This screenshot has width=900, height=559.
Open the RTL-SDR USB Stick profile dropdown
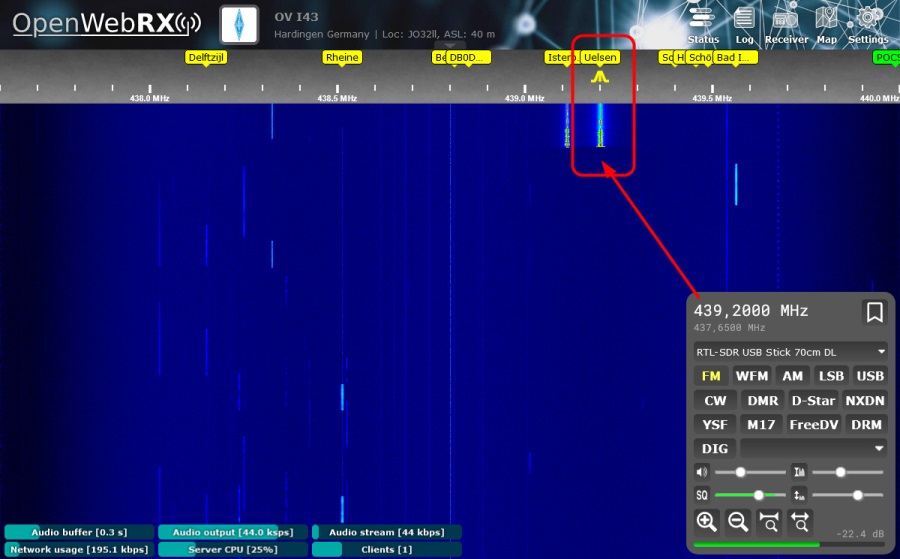(x=790, y=352)
